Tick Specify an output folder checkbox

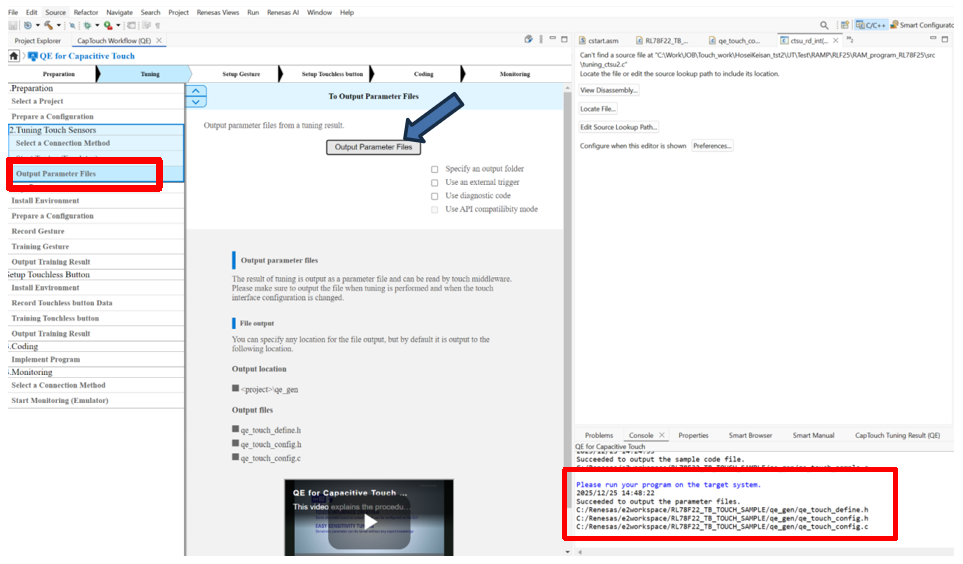435,169
